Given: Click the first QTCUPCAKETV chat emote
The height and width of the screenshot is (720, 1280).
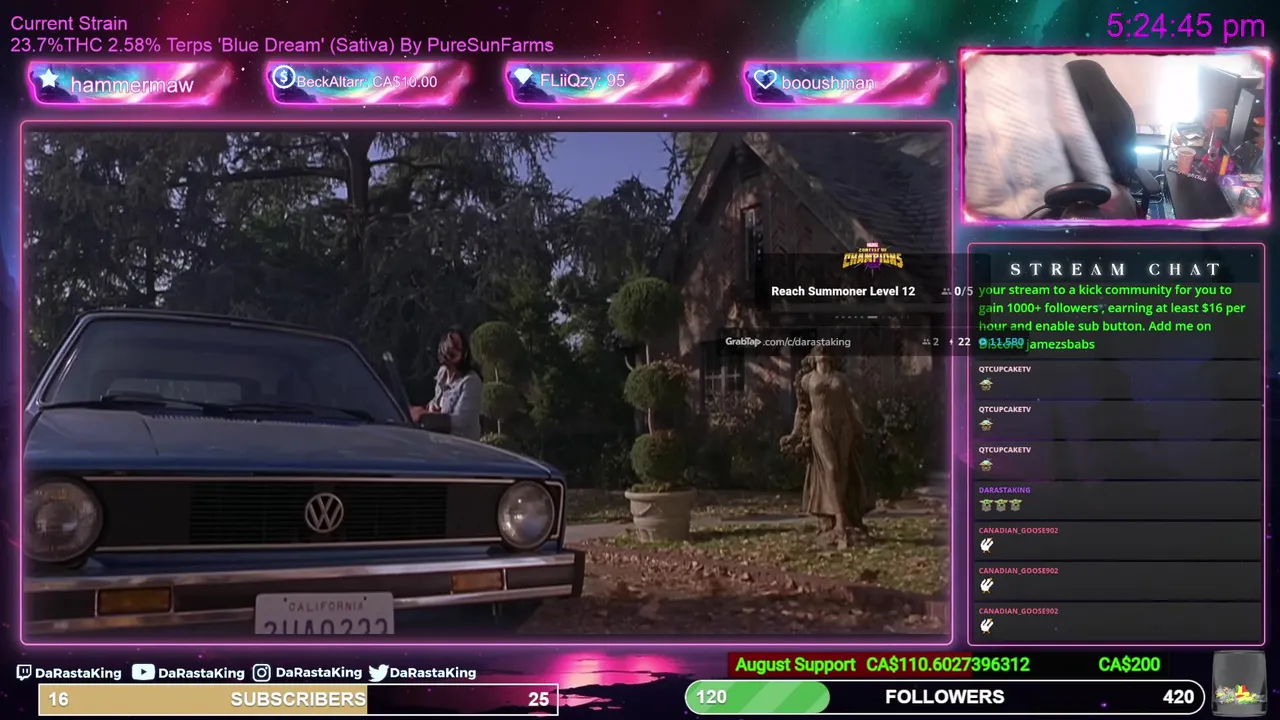Looking at the screenshot, I should tap(986, 385).
